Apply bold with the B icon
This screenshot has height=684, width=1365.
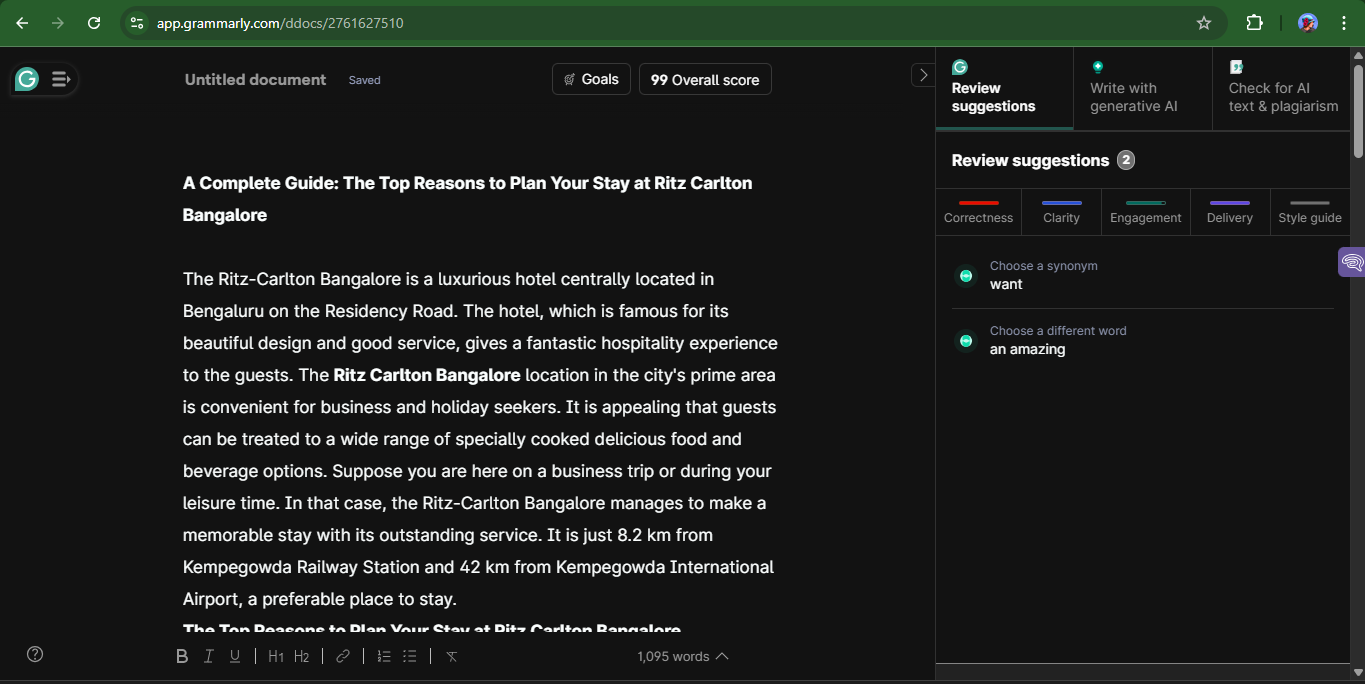[x=182, y=656]
